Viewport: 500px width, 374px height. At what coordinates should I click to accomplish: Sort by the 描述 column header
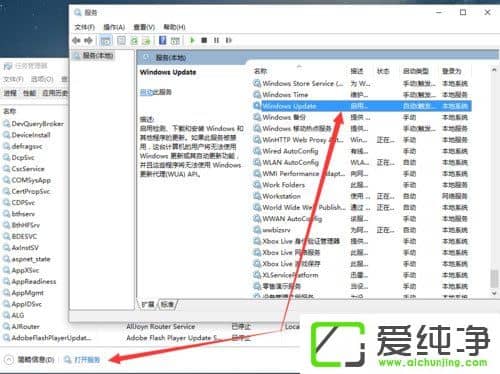pos(357,71)
